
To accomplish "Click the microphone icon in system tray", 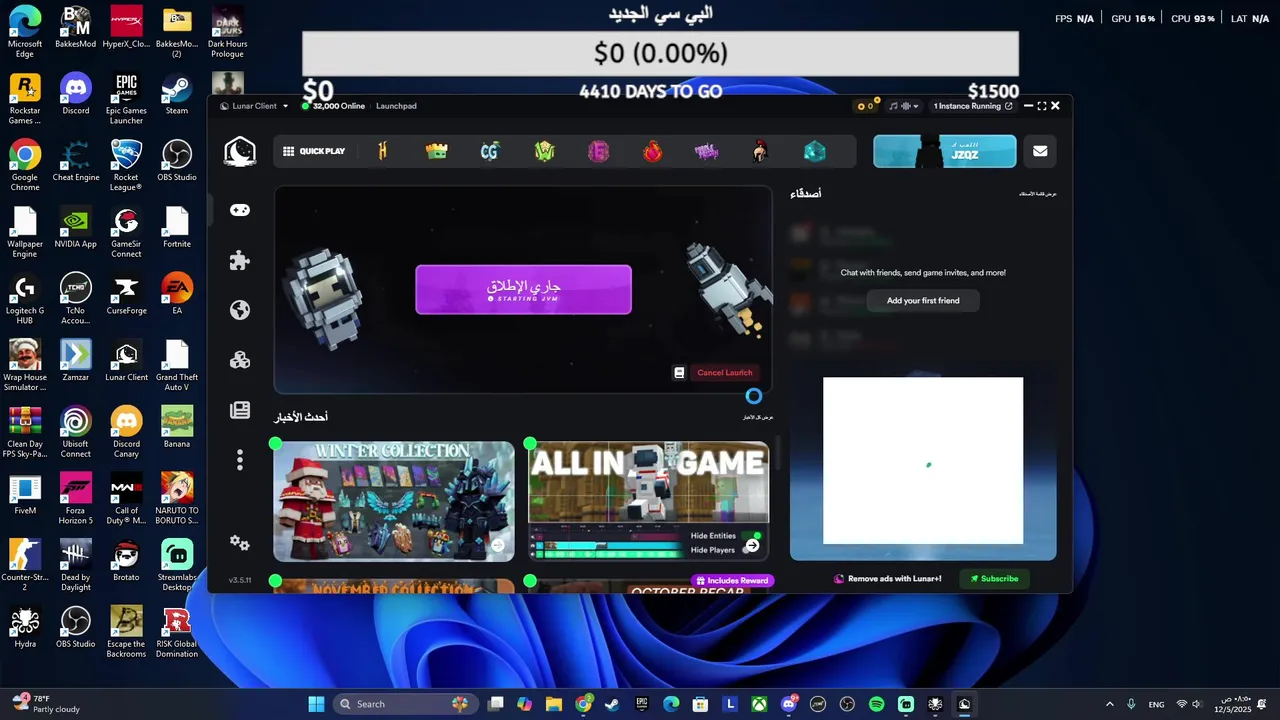I will tap(1131, 704).
